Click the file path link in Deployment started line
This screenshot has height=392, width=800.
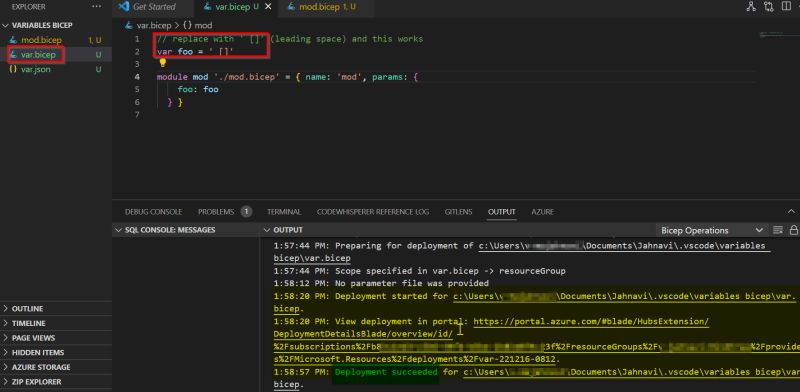coord(624,296)
